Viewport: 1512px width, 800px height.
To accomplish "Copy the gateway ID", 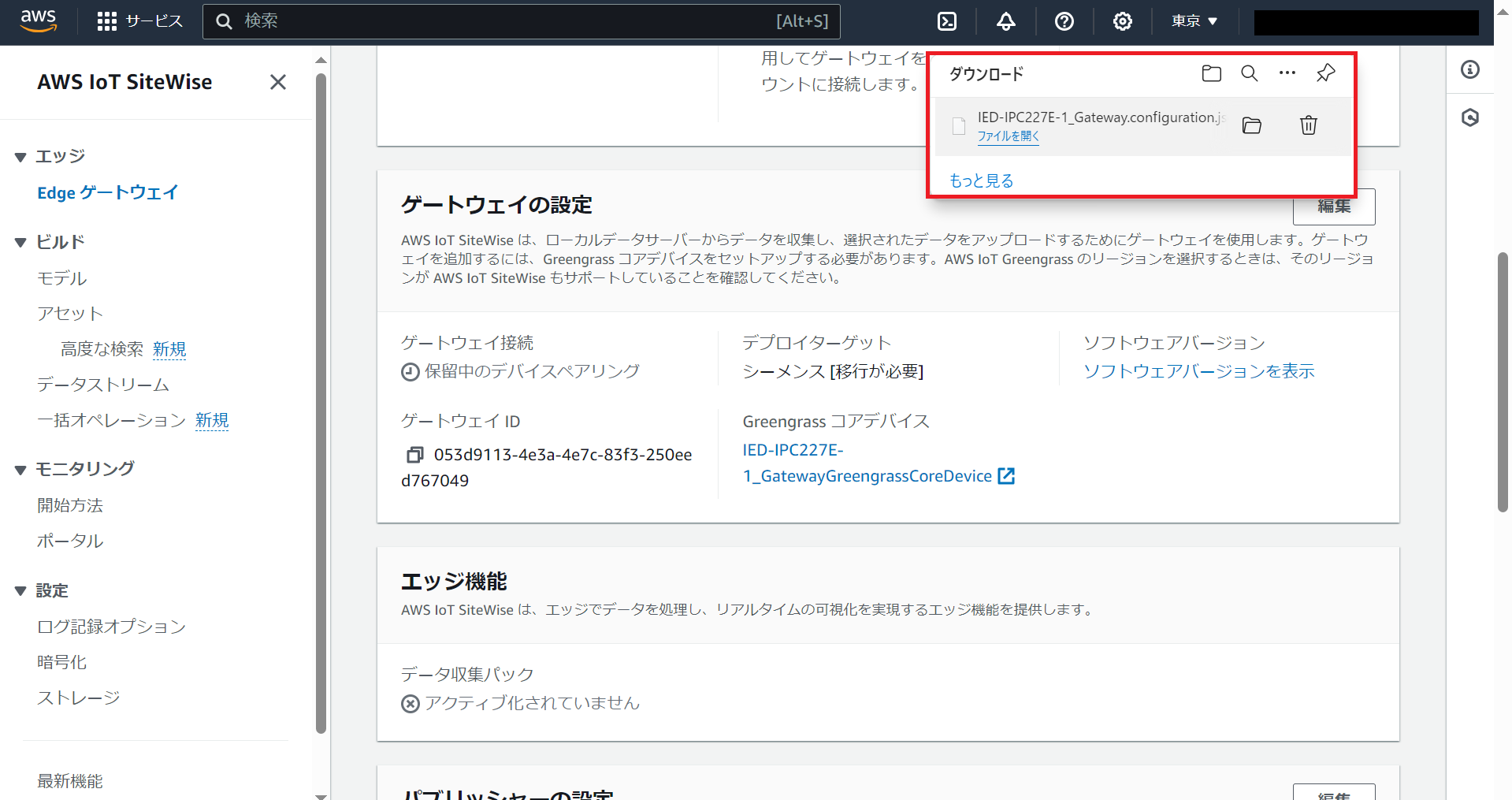I will click(x=413, y=455).
